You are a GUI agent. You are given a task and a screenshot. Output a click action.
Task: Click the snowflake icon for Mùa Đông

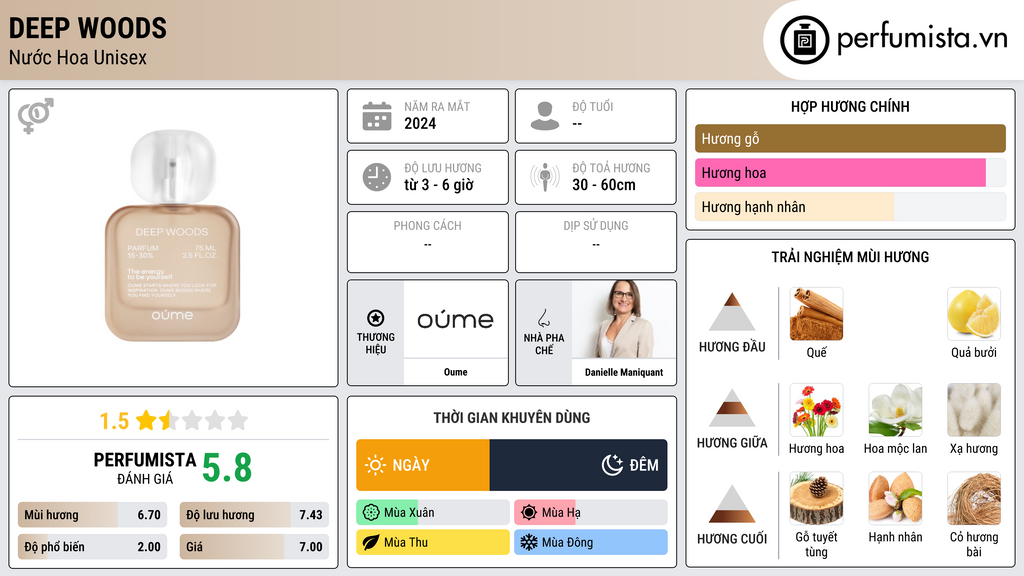click(529, 542)
